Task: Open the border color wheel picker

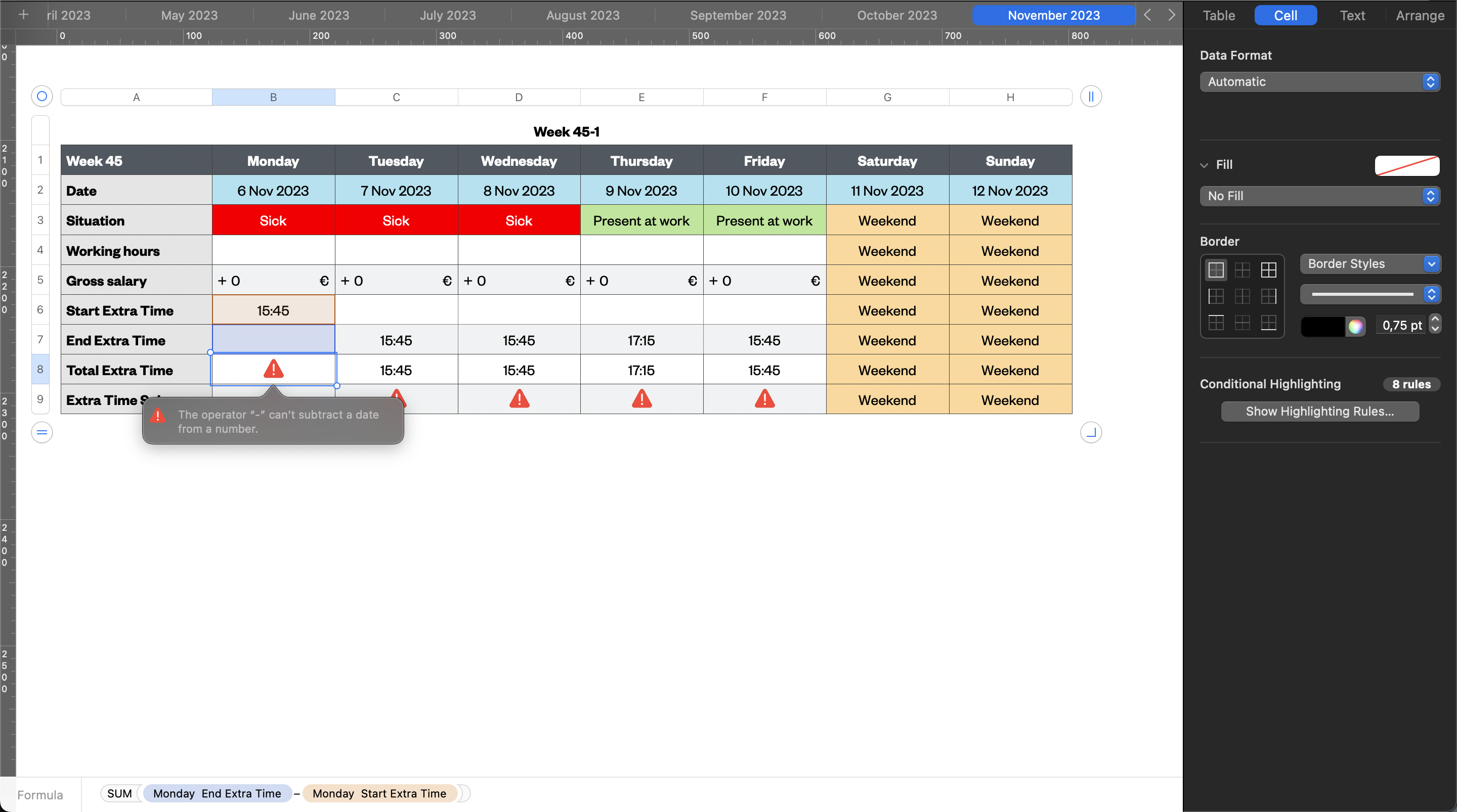Action: pos(1355,326)
